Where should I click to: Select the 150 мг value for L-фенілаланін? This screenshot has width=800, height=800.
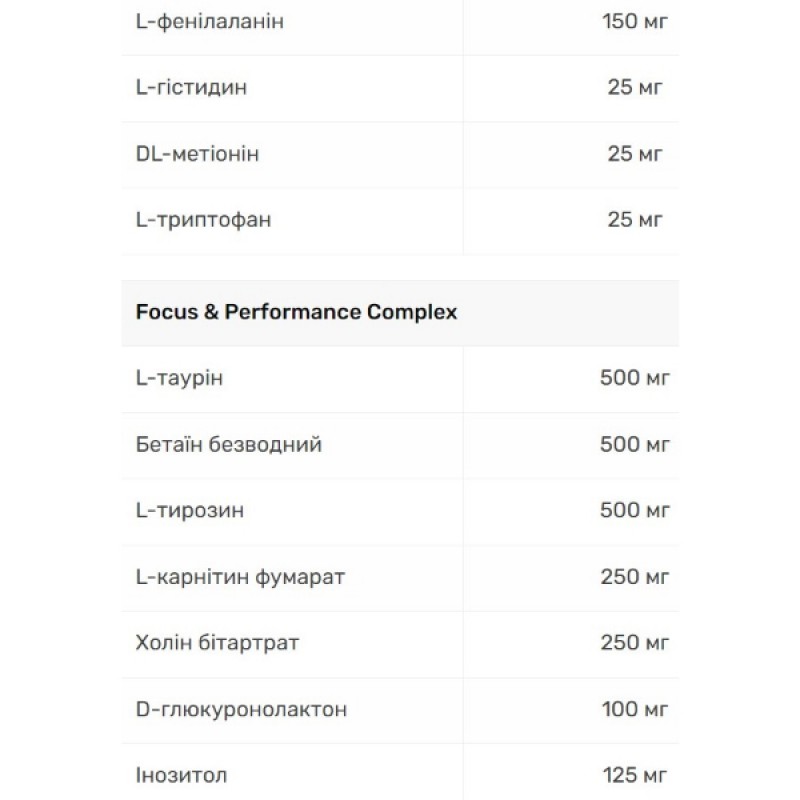point(634,21)
